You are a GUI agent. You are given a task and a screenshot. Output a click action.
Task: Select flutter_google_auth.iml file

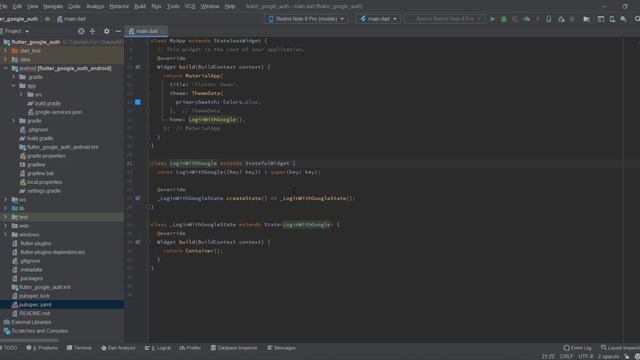(x=45, y=287)
